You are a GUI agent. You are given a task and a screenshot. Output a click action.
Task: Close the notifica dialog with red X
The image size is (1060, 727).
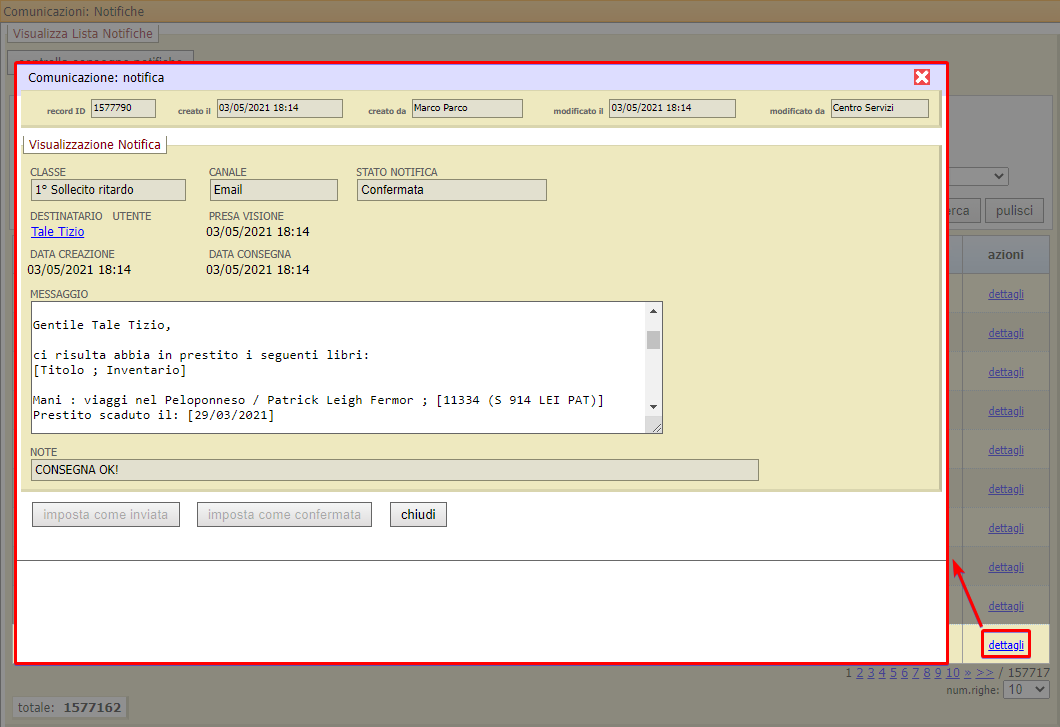(x=922, y=77)
